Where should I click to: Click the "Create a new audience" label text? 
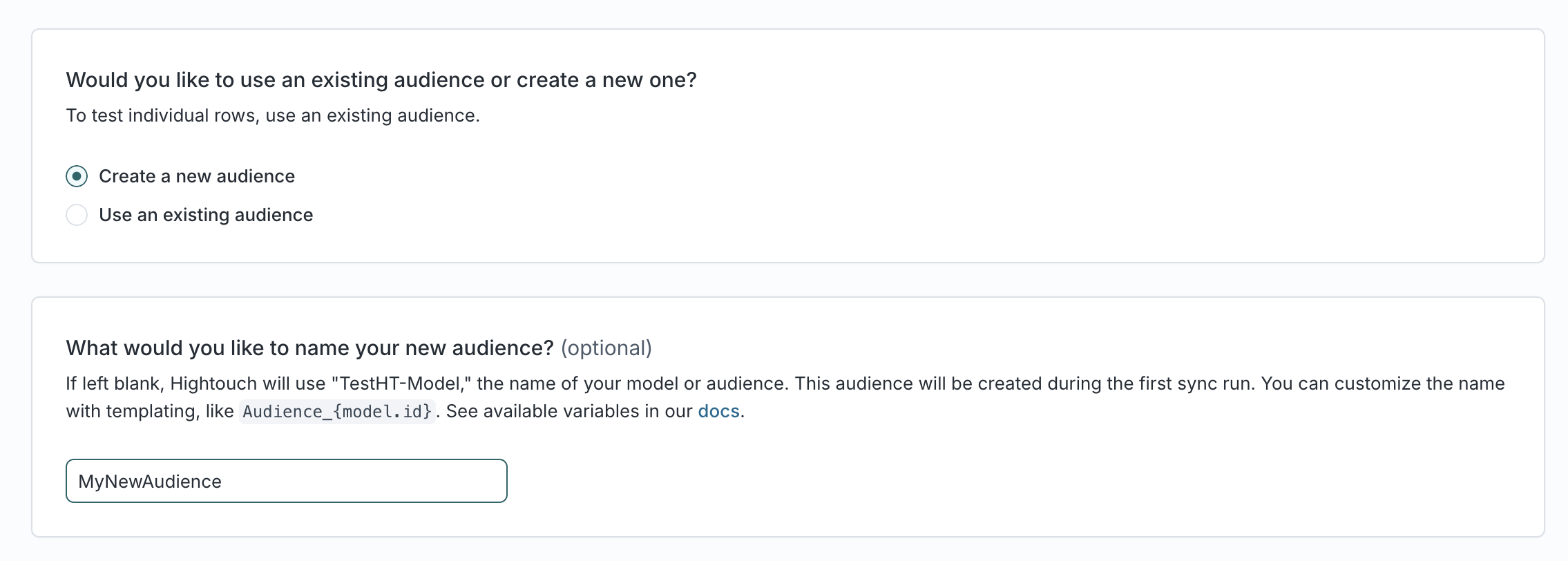coord(197,176)
